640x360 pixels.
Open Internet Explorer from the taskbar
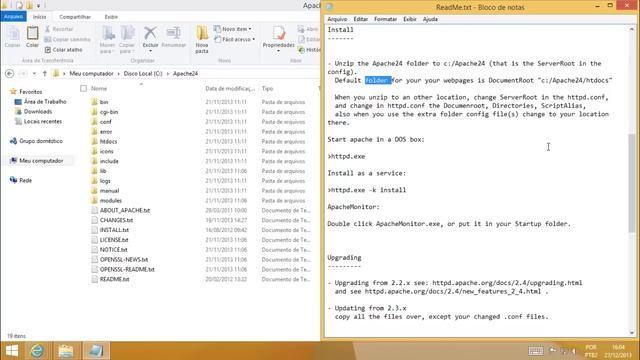37,351
